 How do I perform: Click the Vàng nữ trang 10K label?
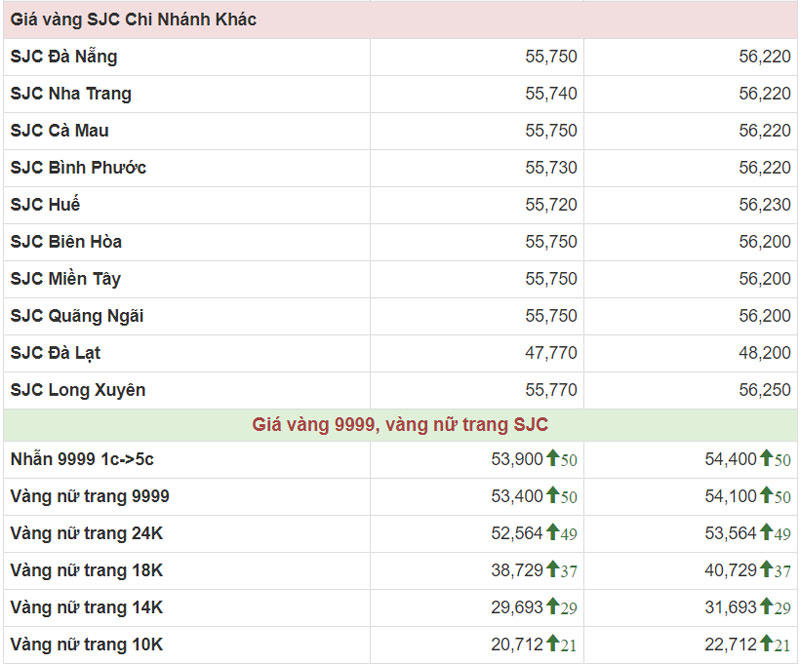[86, 644]
